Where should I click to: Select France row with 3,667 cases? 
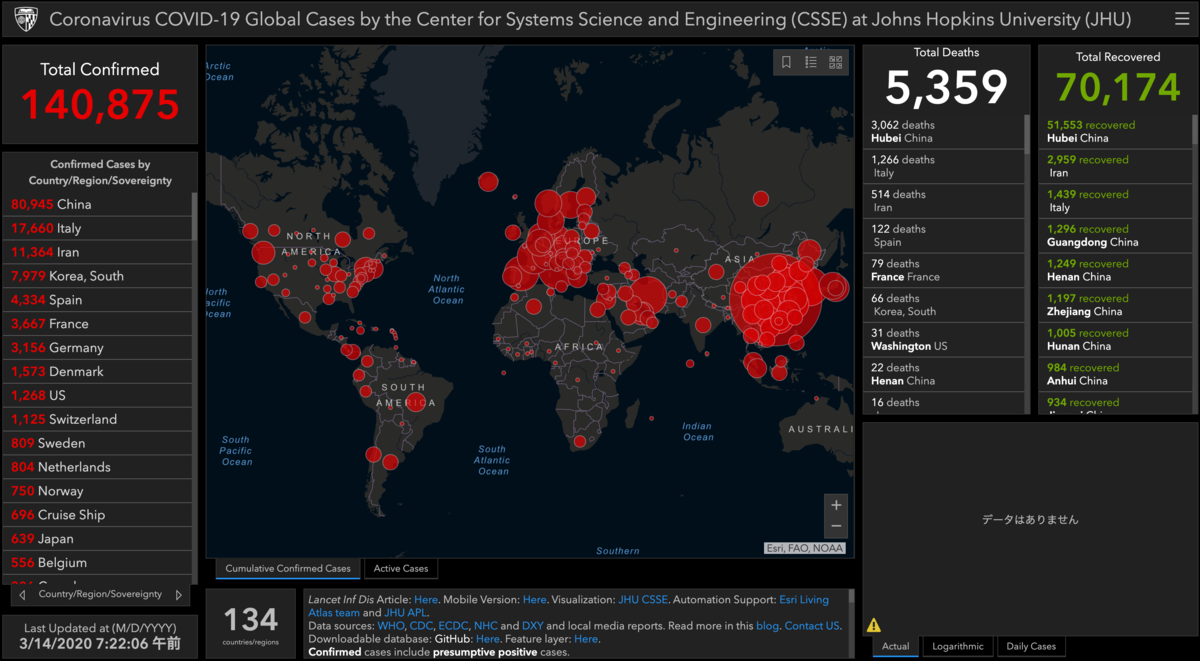pyautogui.click(x=97, y=324)
